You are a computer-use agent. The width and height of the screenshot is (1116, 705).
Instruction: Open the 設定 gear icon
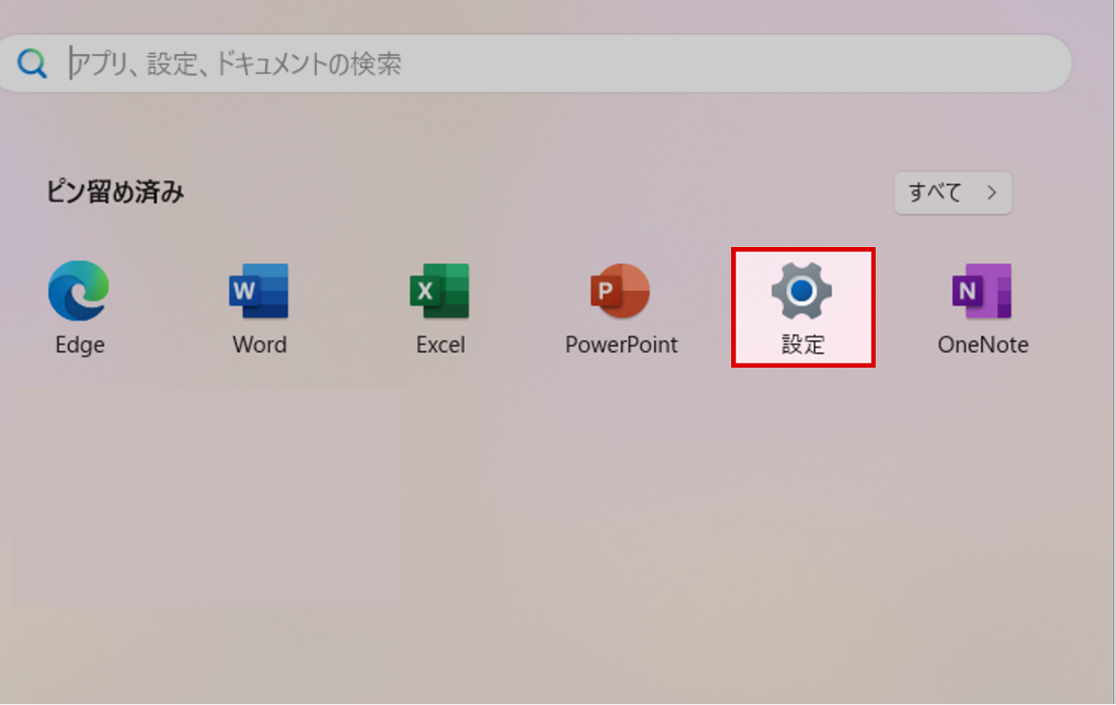click(801, 291)
